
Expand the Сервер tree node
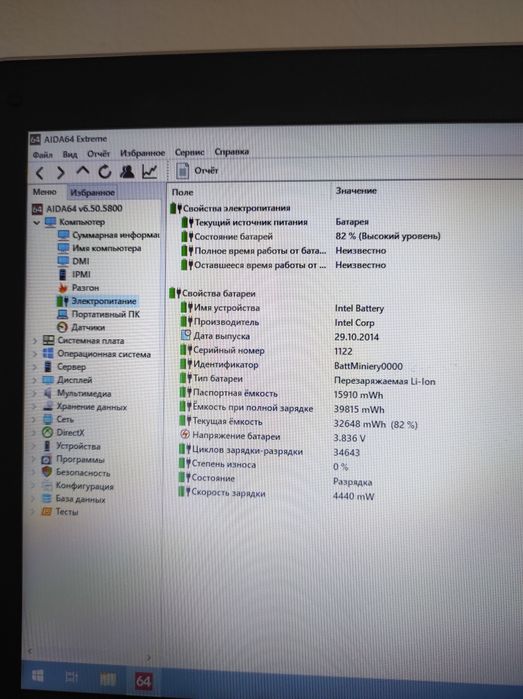pyautogui.click(x=35, y=367)
